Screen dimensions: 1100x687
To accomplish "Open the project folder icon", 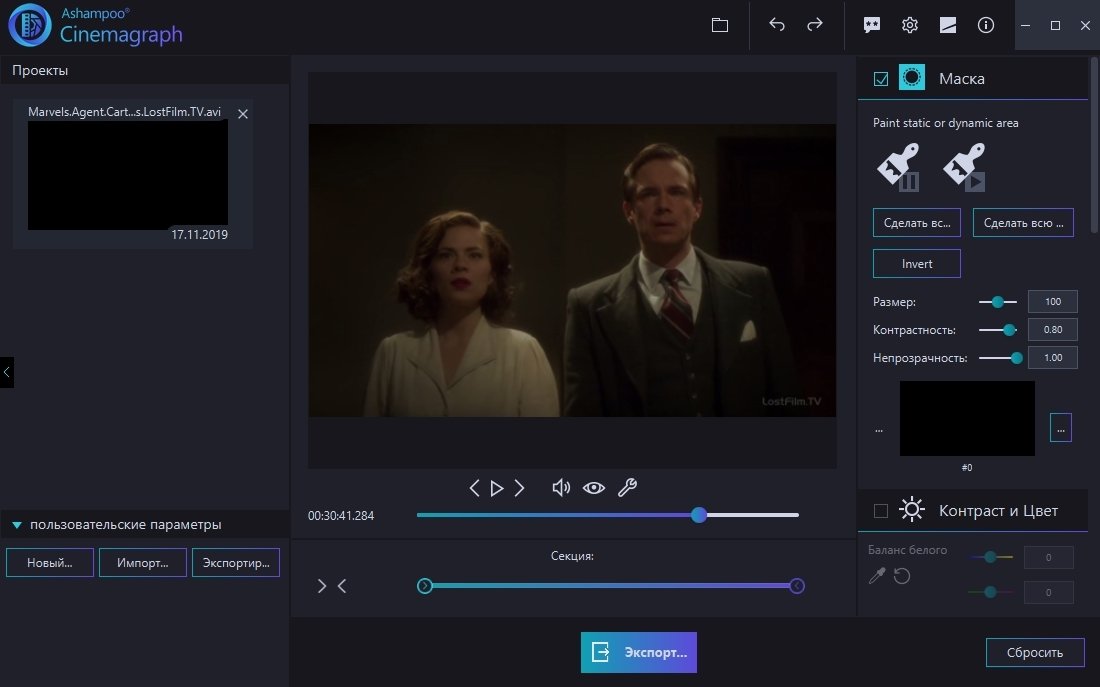I will 720,25.
